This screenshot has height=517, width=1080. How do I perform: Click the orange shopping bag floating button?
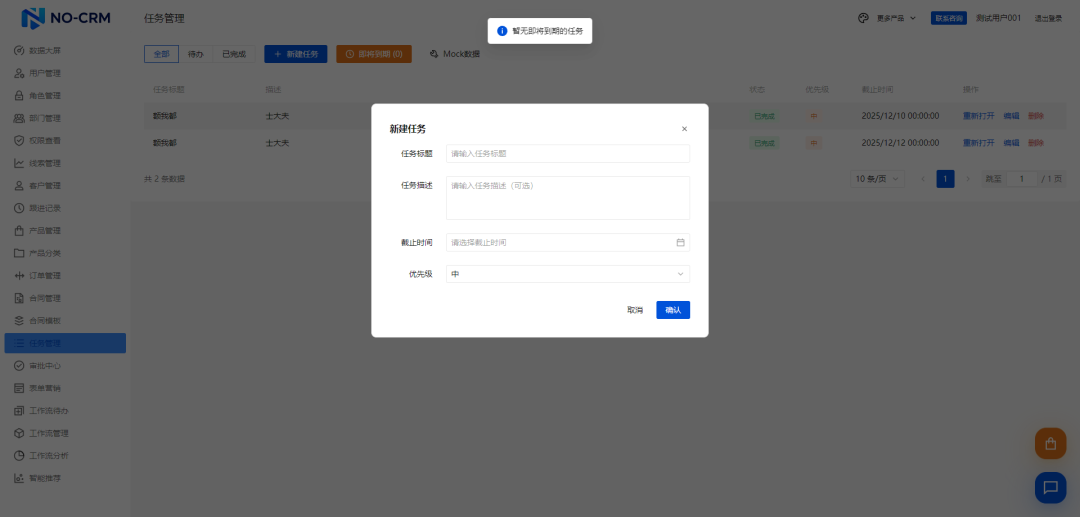(1050, 443)
